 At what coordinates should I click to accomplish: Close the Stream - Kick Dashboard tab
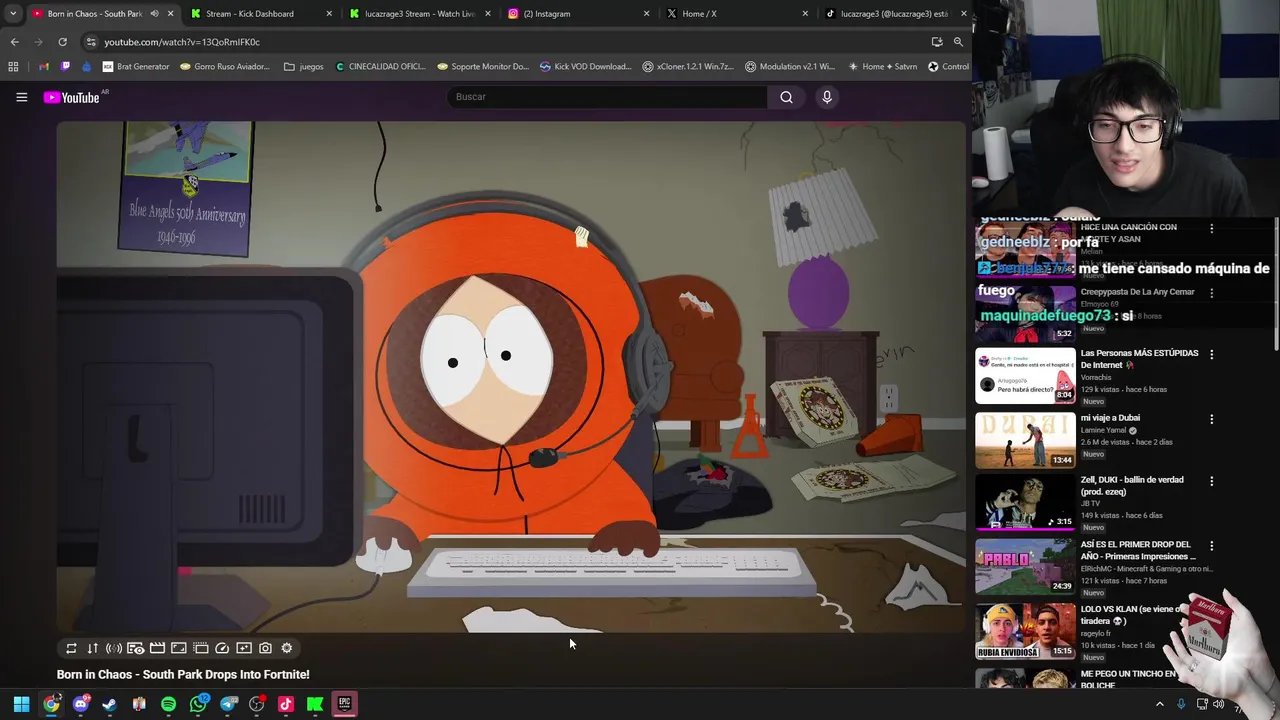(329, 14)
